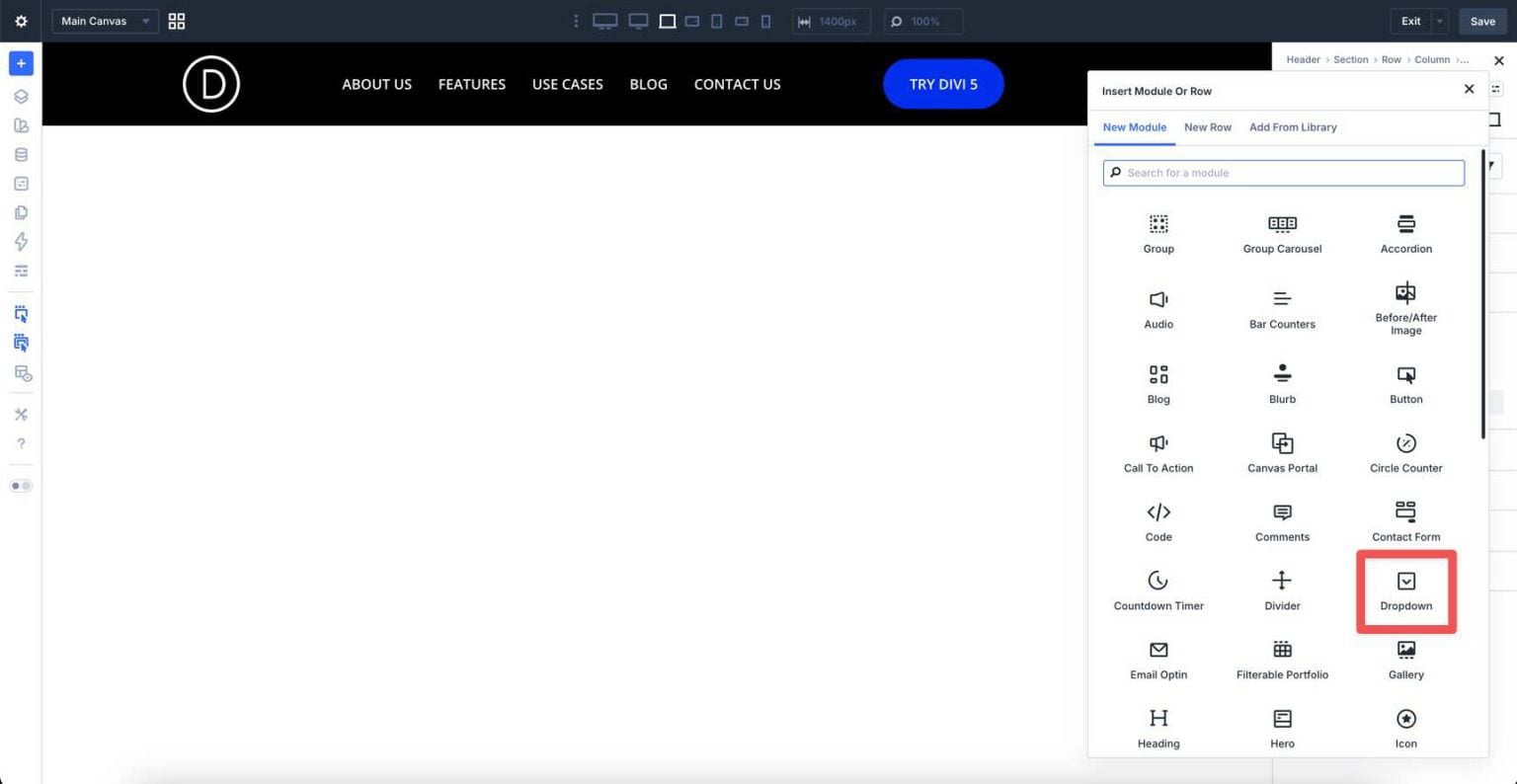1517x784 pixels.
Task: Click the 100% zoom field
Action: [922, 21]
